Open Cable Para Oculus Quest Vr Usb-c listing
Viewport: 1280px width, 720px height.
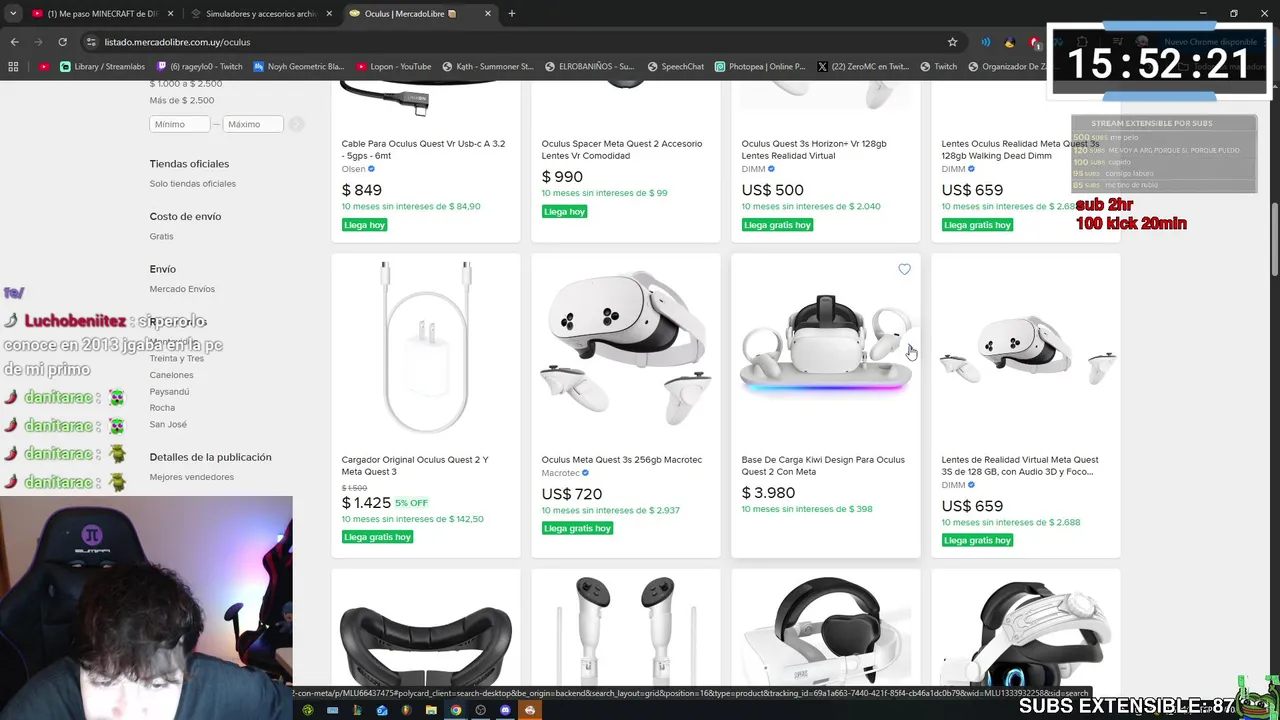[423, 149]
